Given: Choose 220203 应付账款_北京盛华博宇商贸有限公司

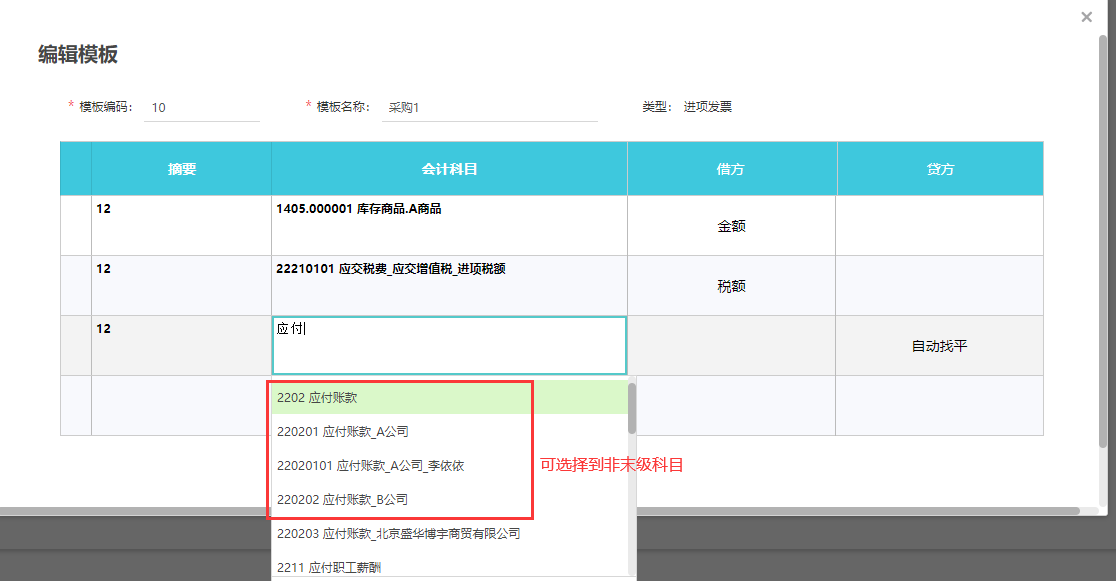Looking at the screenshot, I should click(400, 534).
